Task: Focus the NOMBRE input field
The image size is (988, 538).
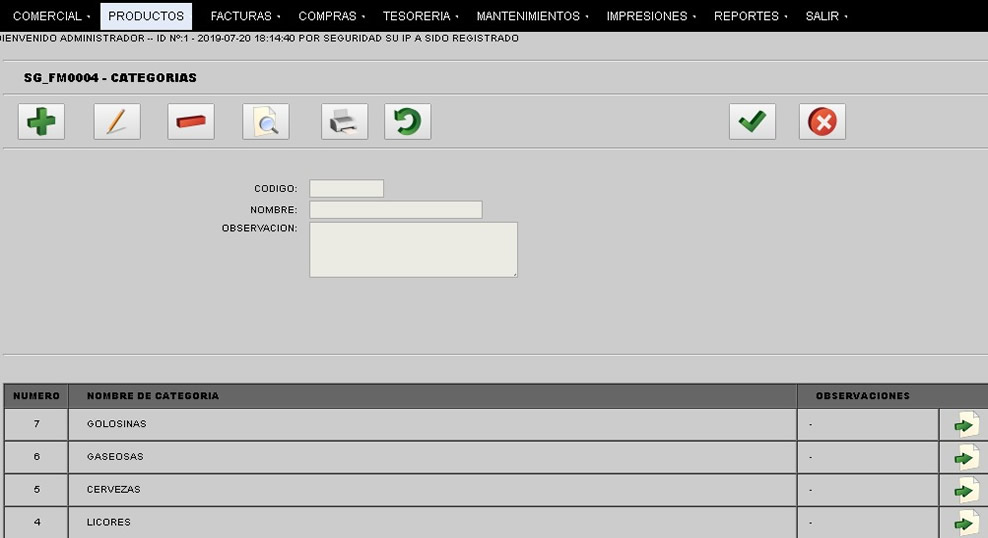Action: 396,210
